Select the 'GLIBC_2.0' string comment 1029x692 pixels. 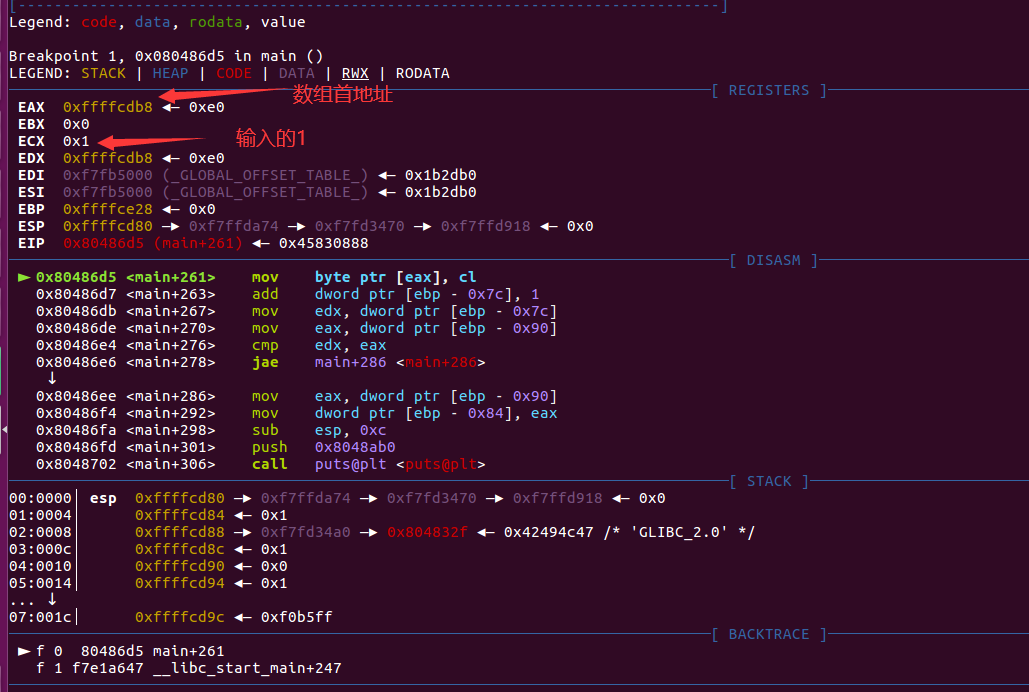(679, 532)
